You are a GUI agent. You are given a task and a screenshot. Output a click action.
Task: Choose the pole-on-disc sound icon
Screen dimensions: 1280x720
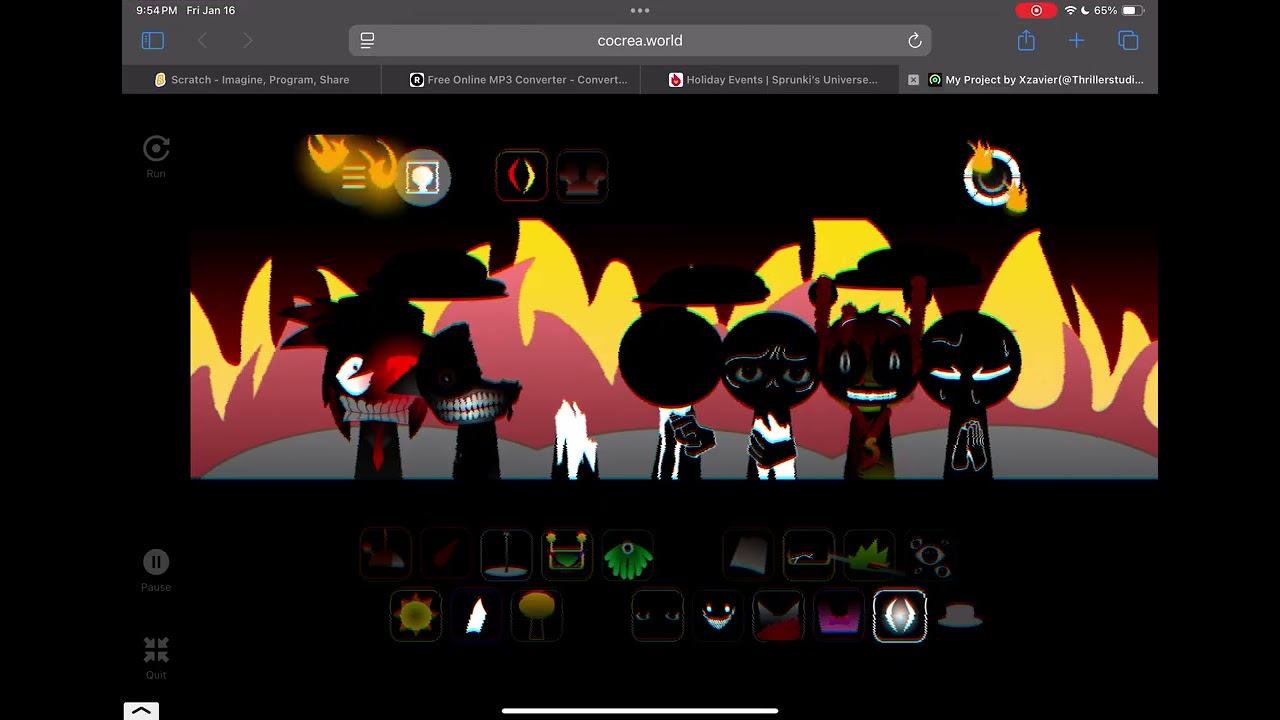(506, 554)
